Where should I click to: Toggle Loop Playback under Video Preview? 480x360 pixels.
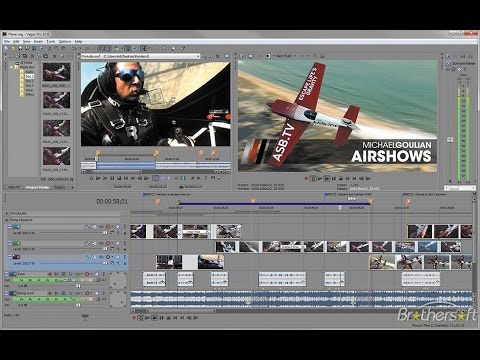point(314,179)
